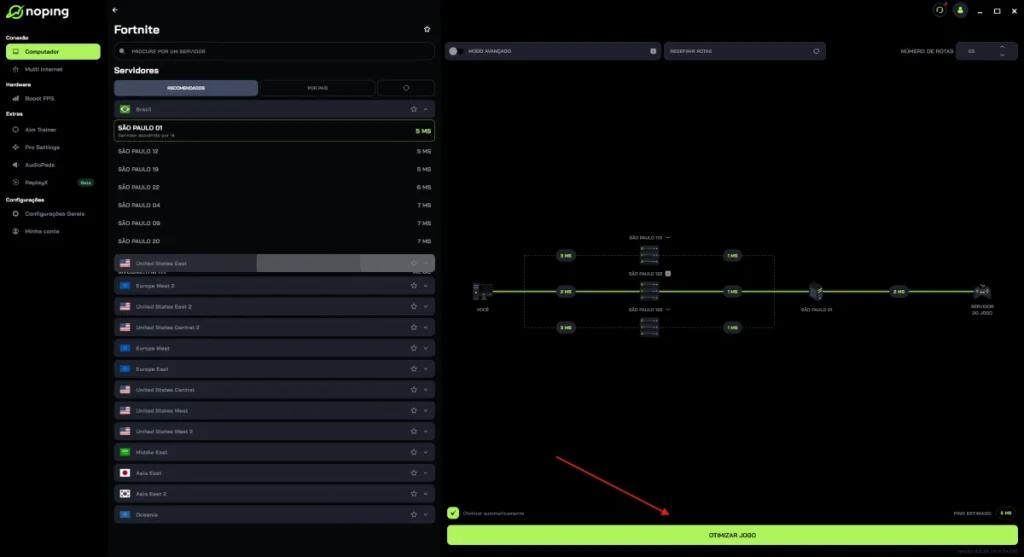Open Pro Settings in the sidebar

click(42, 148)
